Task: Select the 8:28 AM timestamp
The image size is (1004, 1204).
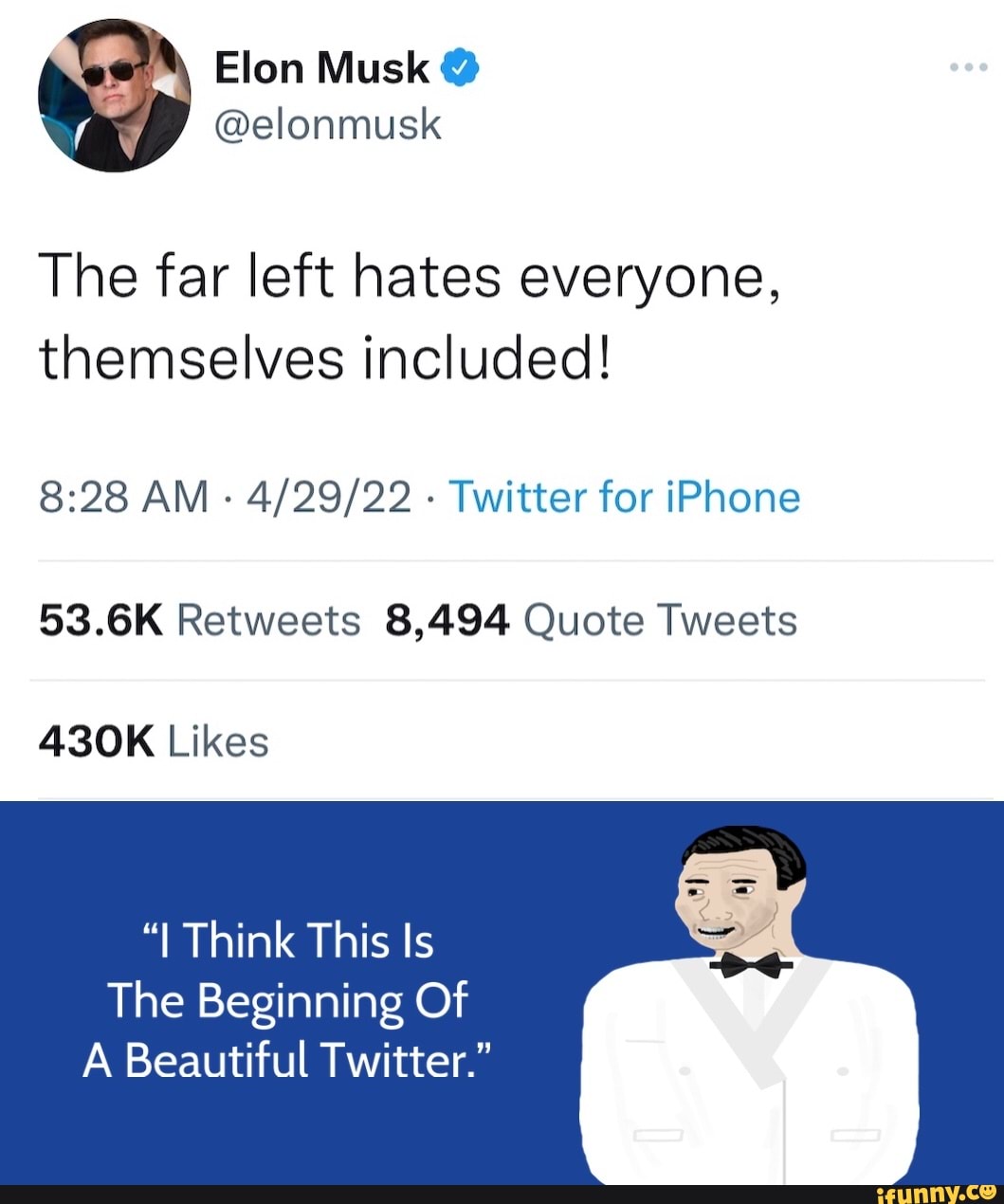Action: tap(119, 496)
